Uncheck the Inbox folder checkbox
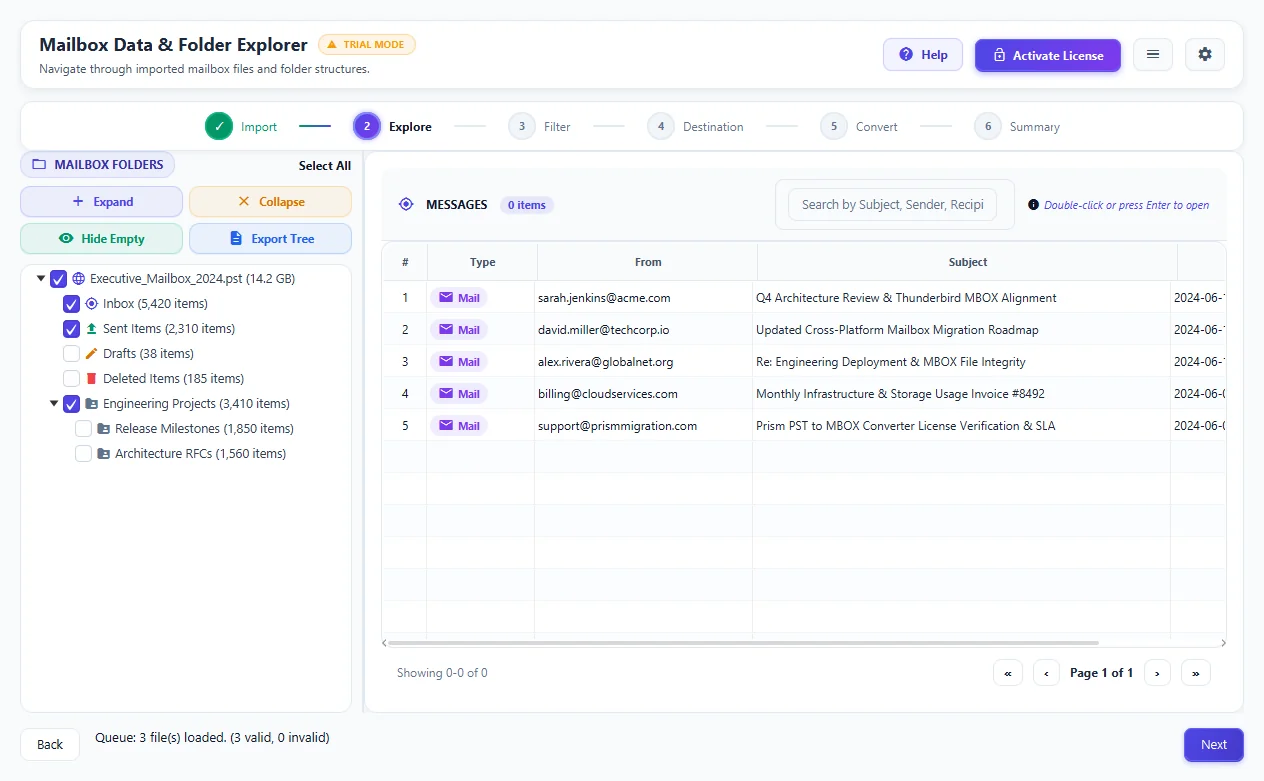 point(71,304)
